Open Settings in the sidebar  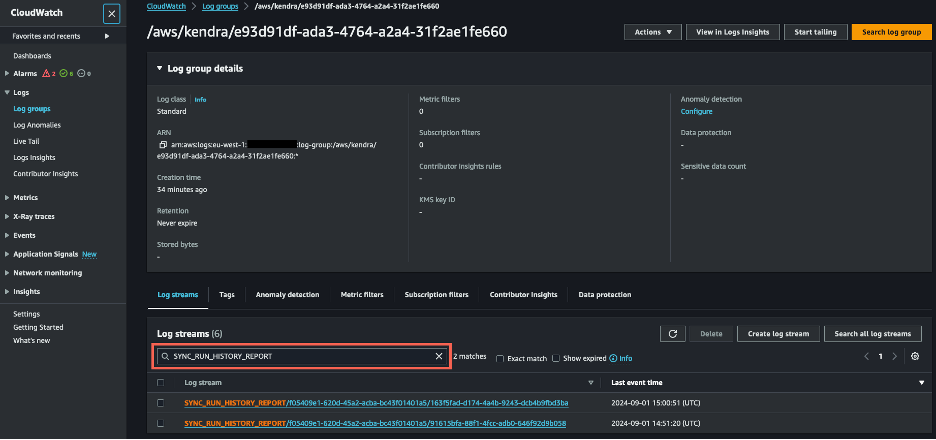click(26, 314)
